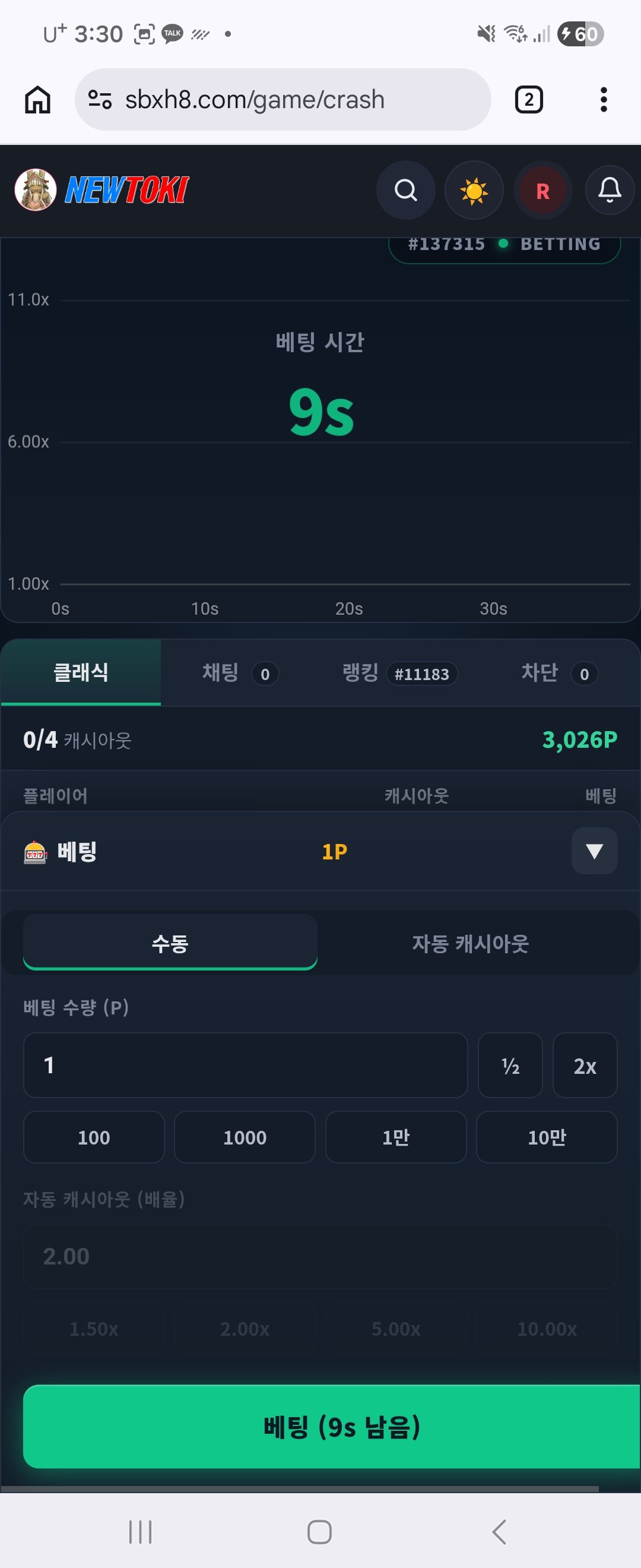641x1568 pixels.
Task: Expand the 베팅 player row dropdown arrow
Action: [594, 851]
